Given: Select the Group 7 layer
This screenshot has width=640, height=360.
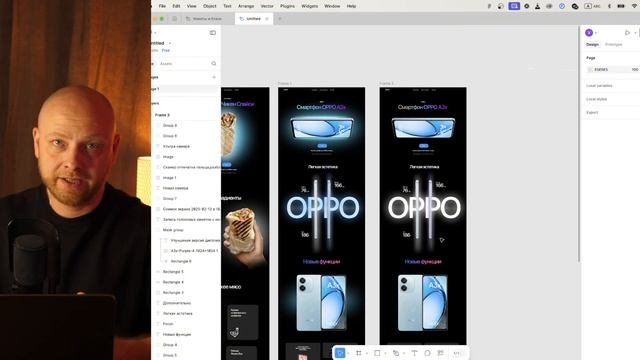Looking at the screenshot, I should pyautogui.click(x=170, y=199).
